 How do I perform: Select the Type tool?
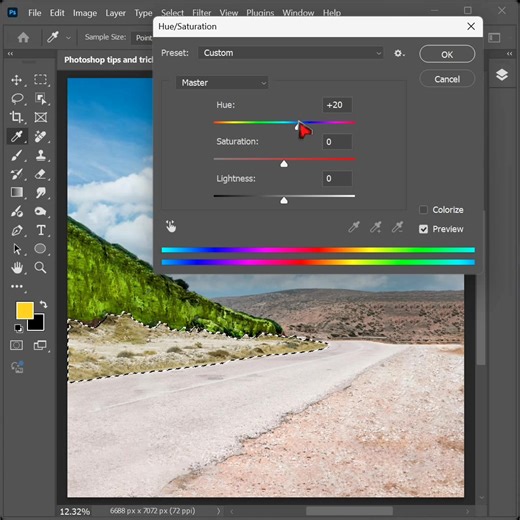(41, 230)
